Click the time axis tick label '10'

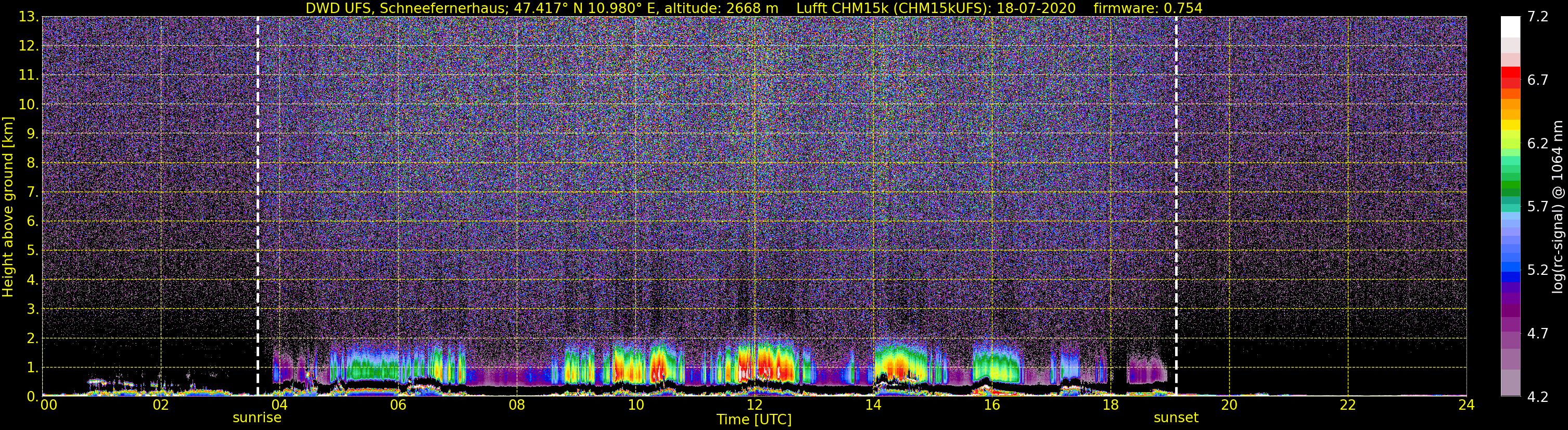tap(635, 406)
